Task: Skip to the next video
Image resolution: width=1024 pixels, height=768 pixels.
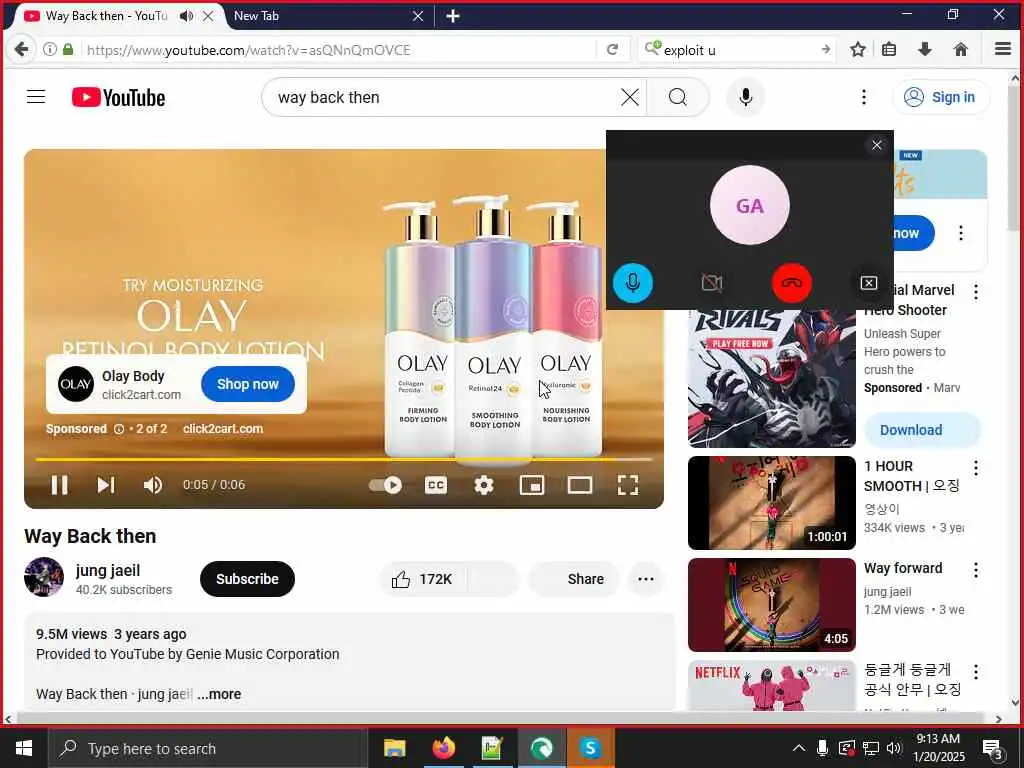Action: [x=106, y=485]
